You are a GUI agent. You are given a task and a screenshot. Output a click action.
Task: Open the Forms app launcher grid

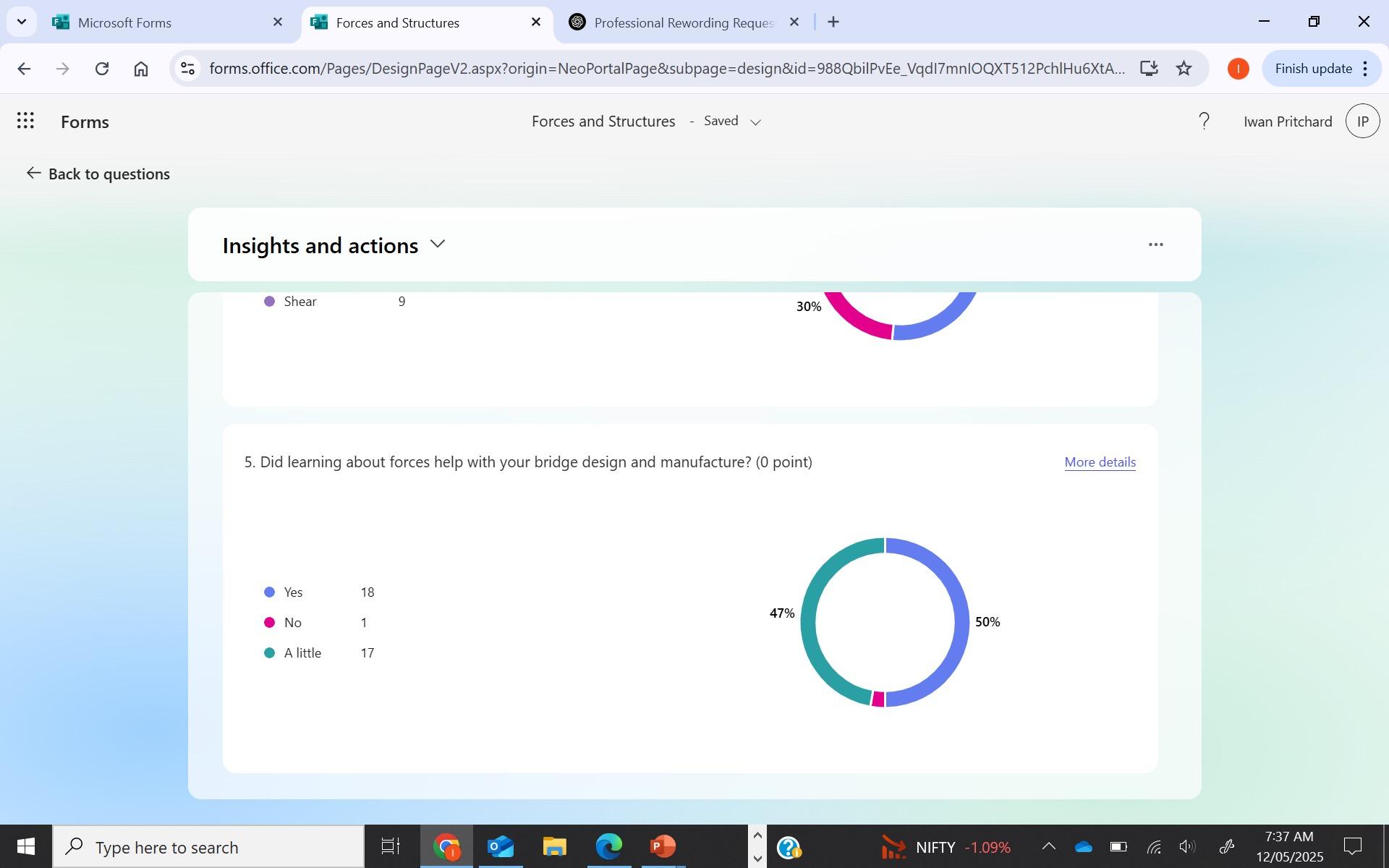coord(25,121)
